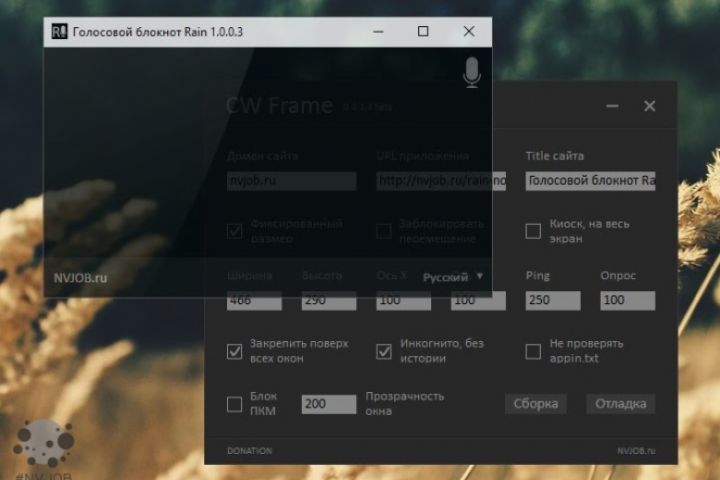Click the Ping field with value 250
Image resolution: width=720 pixels, height=480 pixels.
pos(553,300)
